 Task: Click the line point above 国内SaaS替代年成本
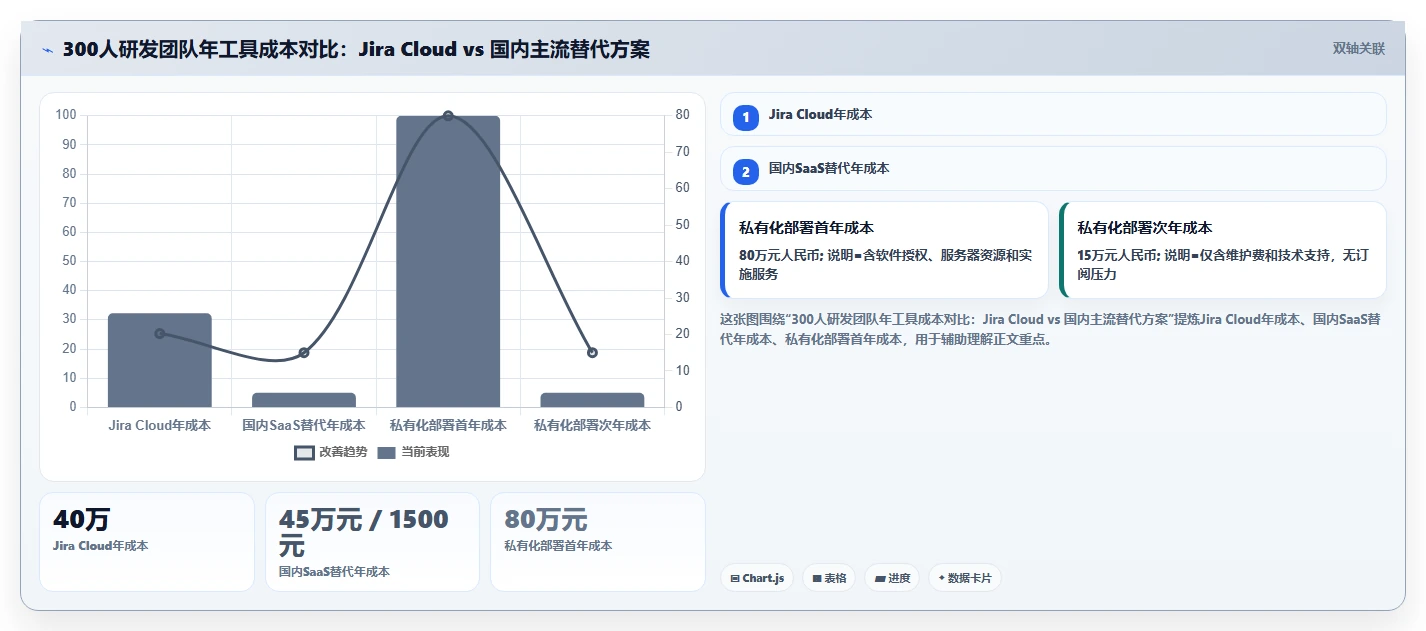(304, 352)
